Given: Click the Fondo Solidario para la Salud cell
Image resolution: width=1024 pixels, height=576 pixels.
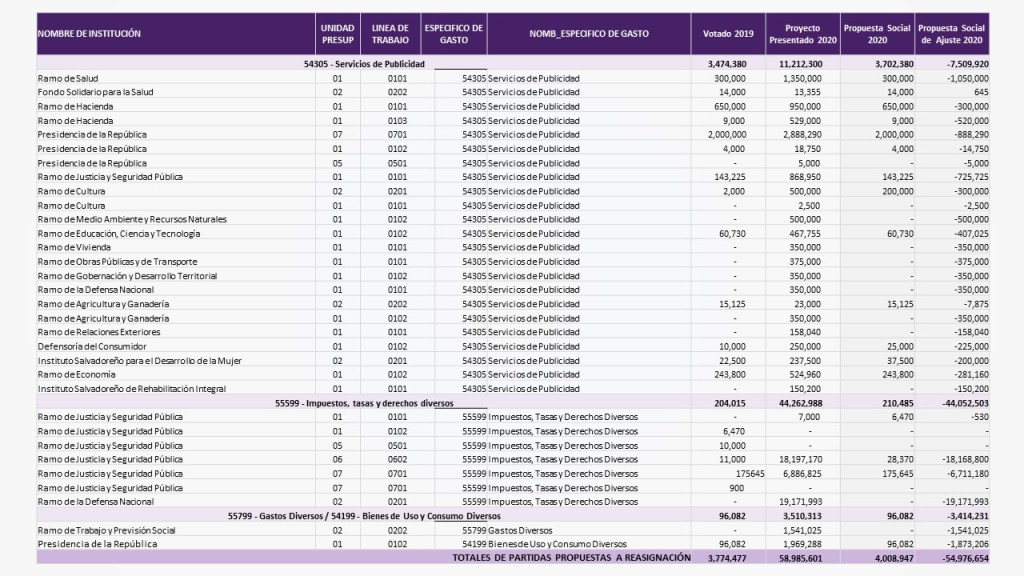Looking at the screenshot, I should click(95, 92).
